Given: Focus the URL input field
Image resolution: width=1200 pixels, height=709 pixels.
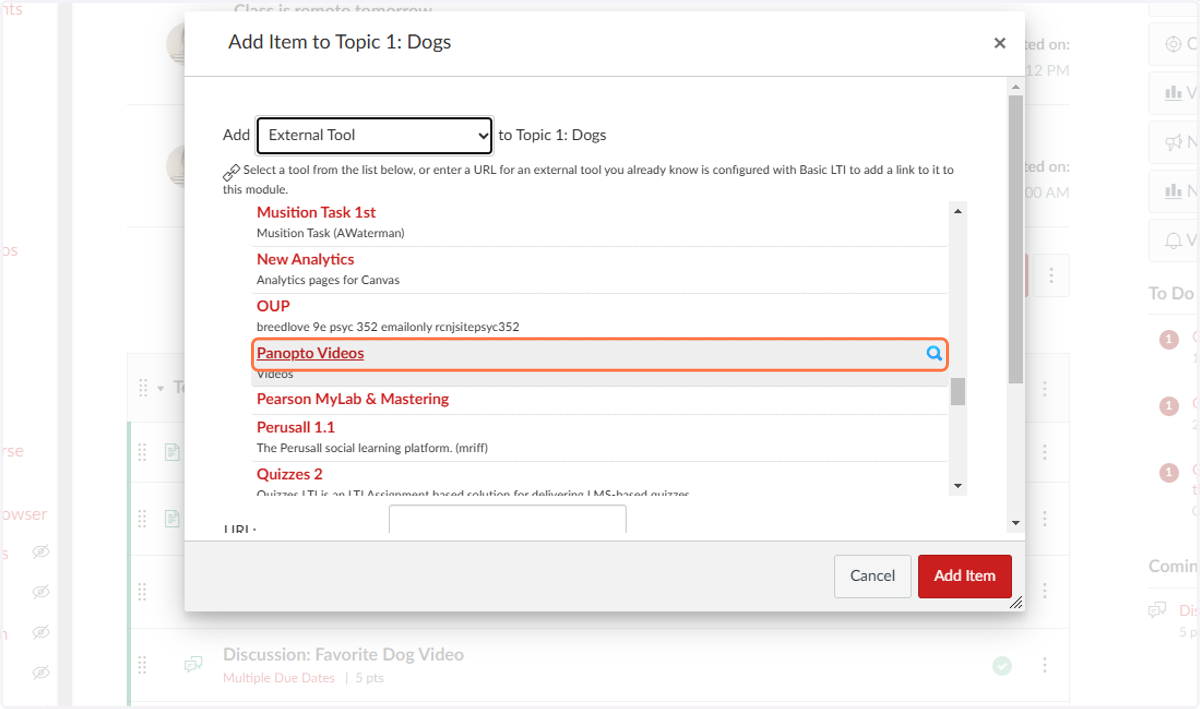Looking at the screenshot, I should coord(507,520).
